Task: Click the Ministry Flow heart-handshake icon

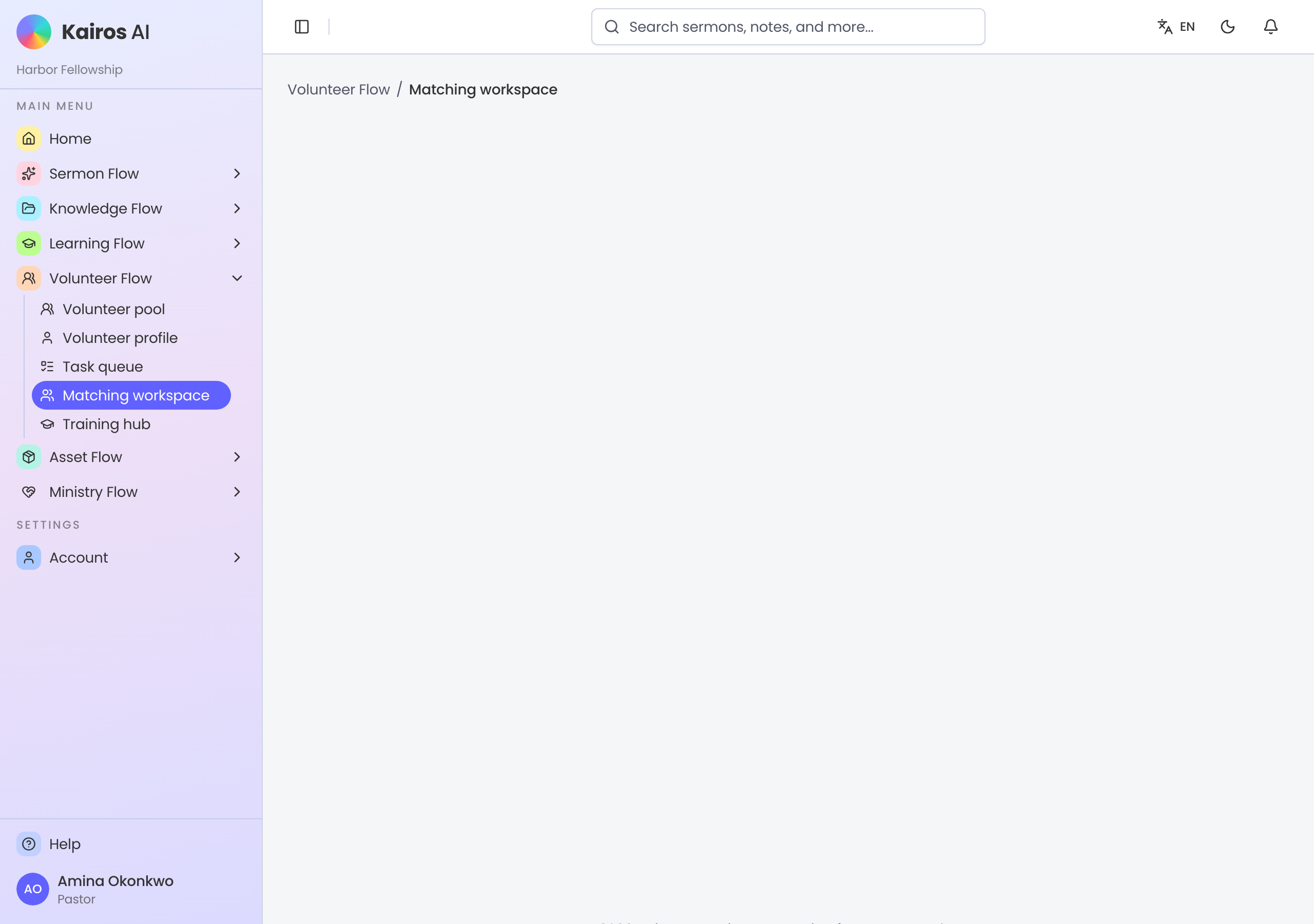Action: 29,492
